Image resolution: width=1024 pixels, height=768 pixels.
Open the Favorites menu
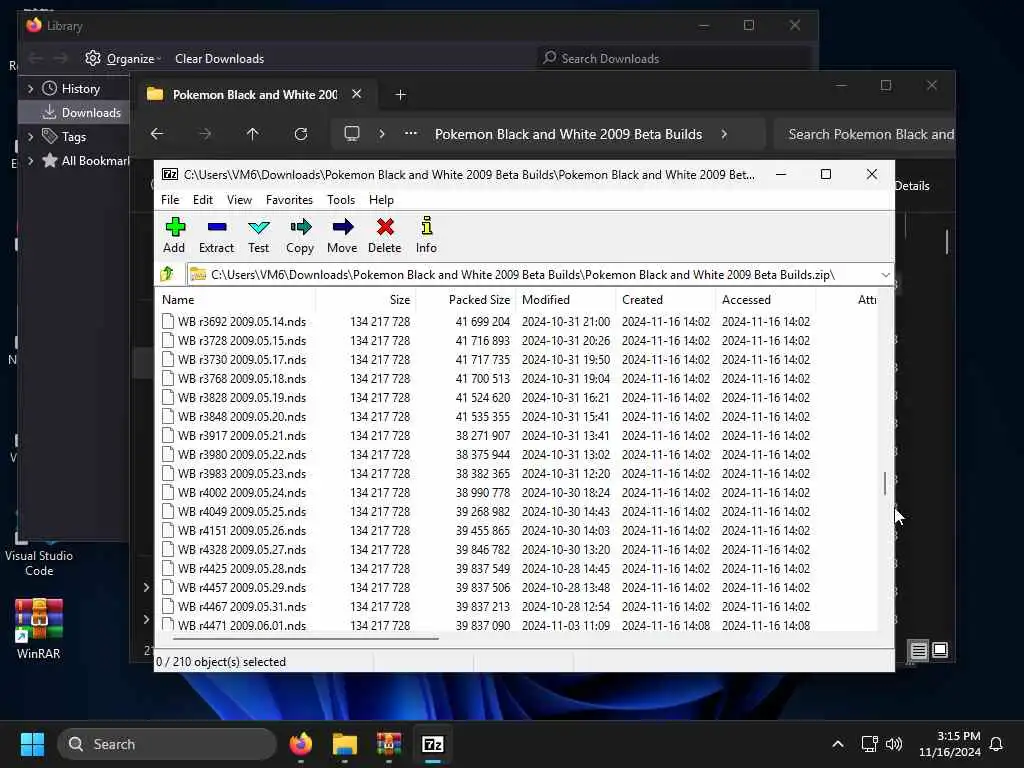coord(289,200)
